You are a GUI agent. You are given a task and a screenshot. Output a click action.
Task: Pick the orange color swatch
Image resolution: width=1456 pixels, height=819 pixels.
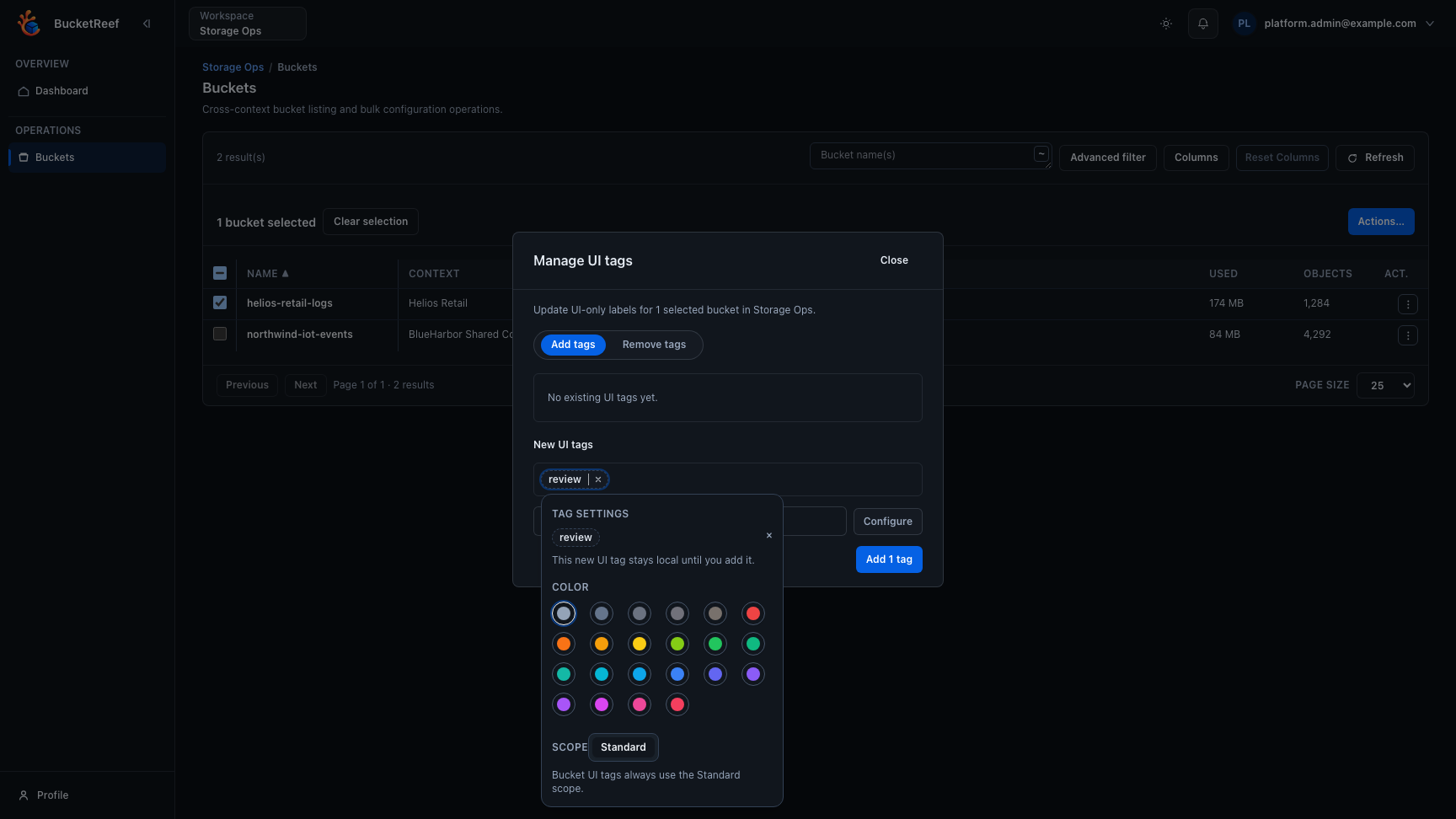point(564,644)
